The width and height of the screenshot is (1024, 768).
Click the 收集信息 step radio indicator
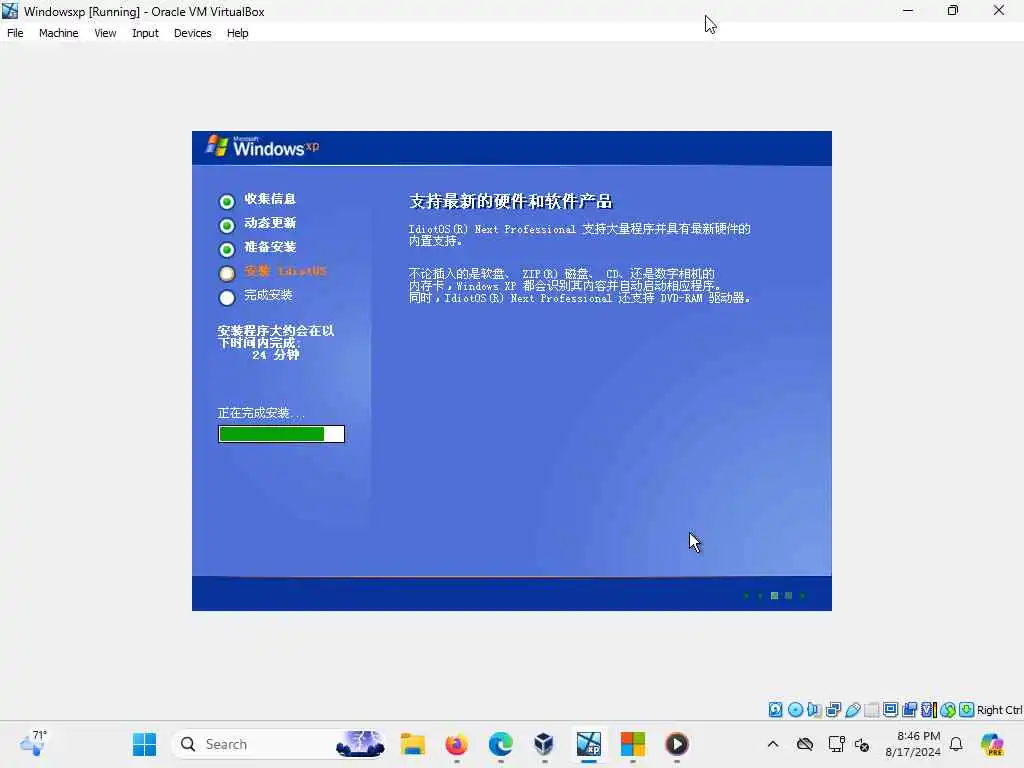tap(227, 201)
